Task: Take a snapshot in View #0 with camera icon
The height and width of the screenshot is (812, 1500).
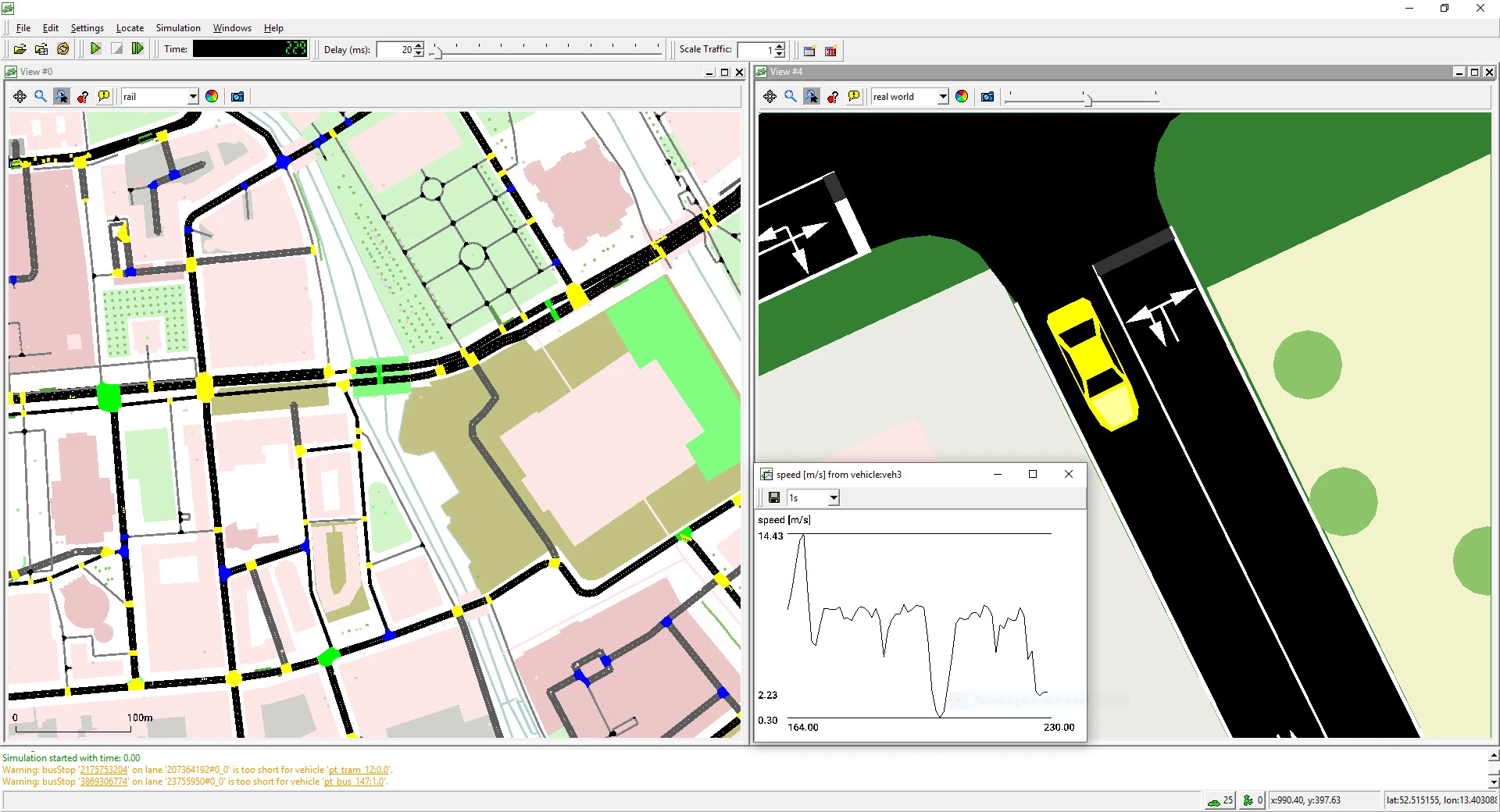Action: 237,96
